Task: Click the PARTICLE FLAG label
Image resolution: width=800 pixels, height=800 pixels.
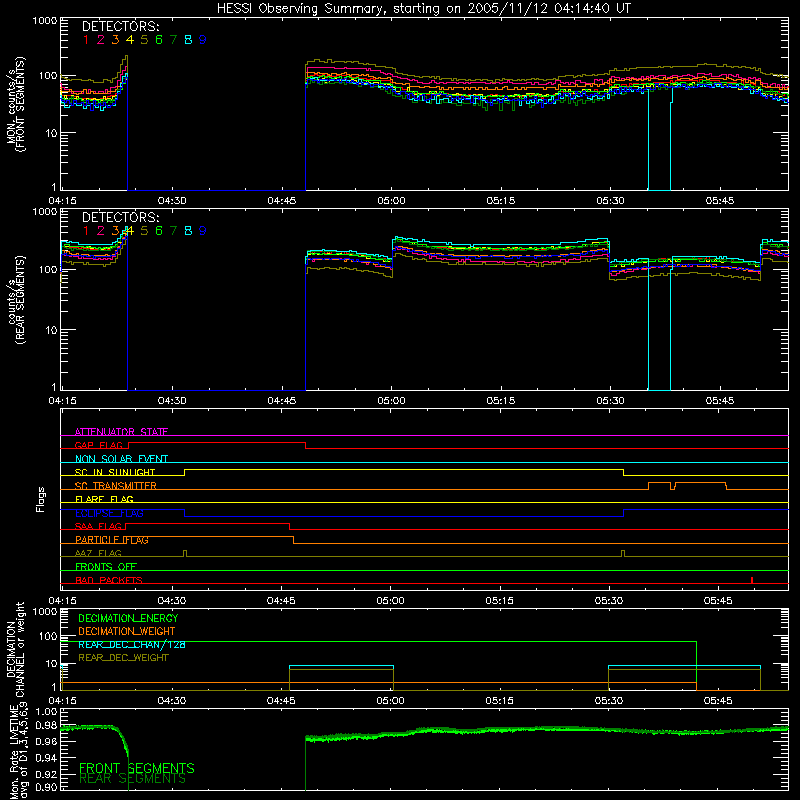Action: pos(112,540)
